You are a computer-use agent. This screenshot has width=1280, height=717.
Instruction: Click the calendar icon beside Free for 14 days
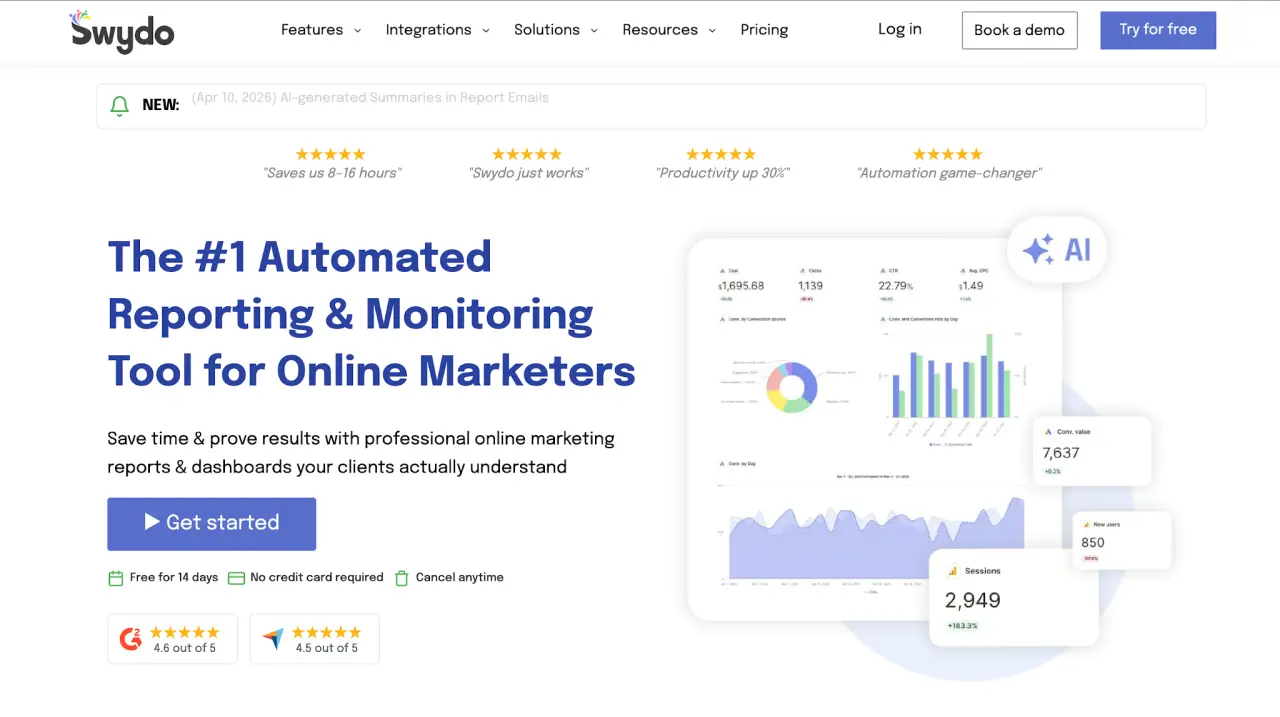[115, 578]
